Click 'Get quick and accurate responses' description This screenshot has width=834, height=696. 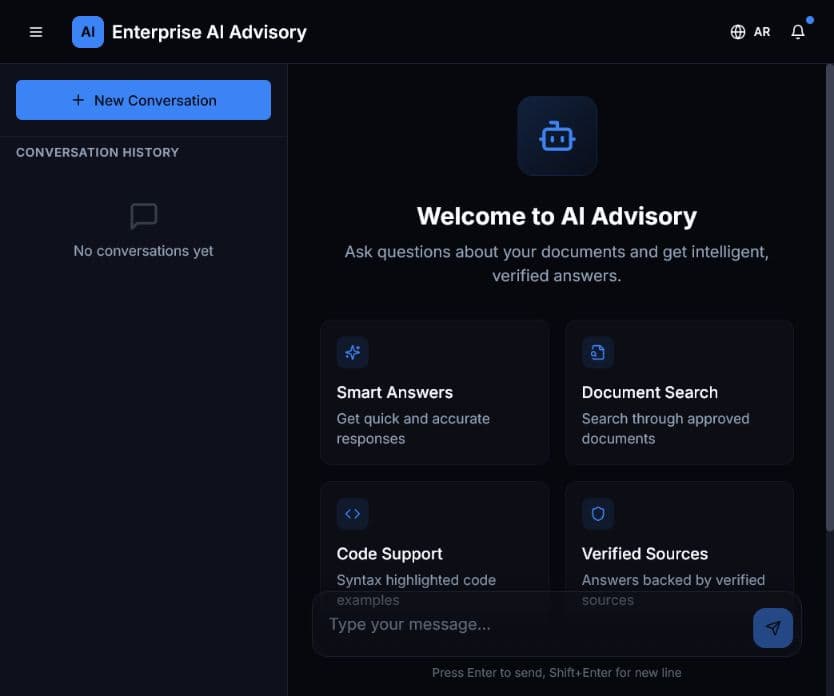(413, 429)
